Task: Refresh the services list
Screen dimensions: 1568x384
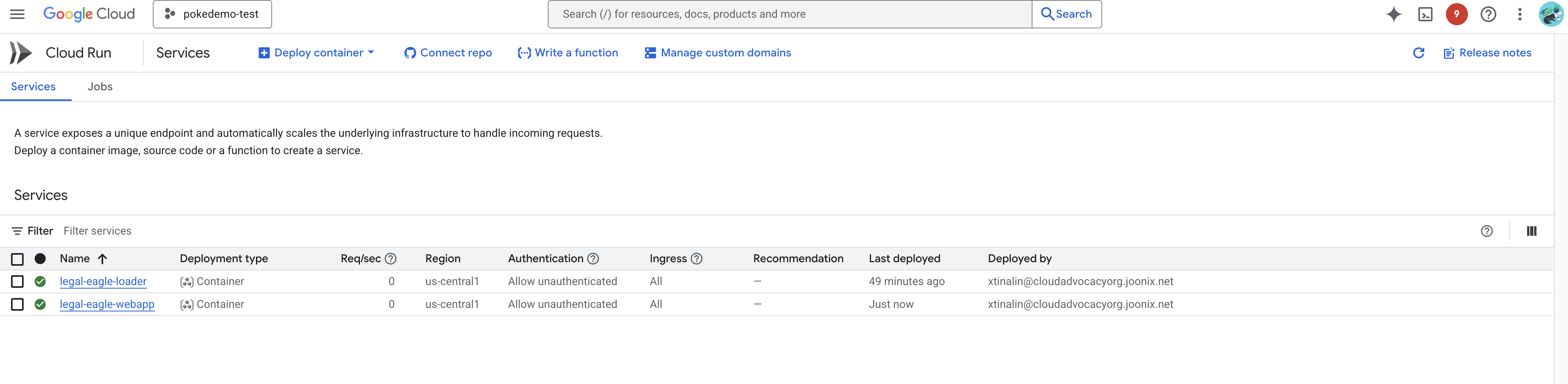Action: click(x=1418, y=53)
